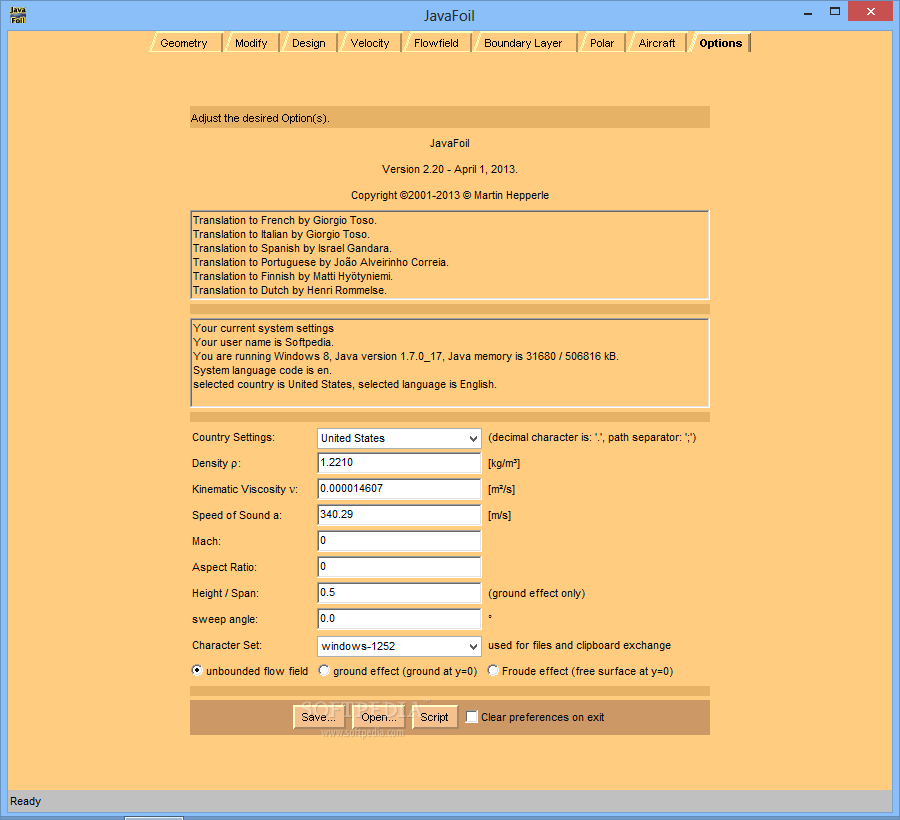The height and width of the screenshot is (820, 900).
Task: Click 'Copyright ©2001-2013 © Martin Hepperle' text
Action: coord(450,195)
